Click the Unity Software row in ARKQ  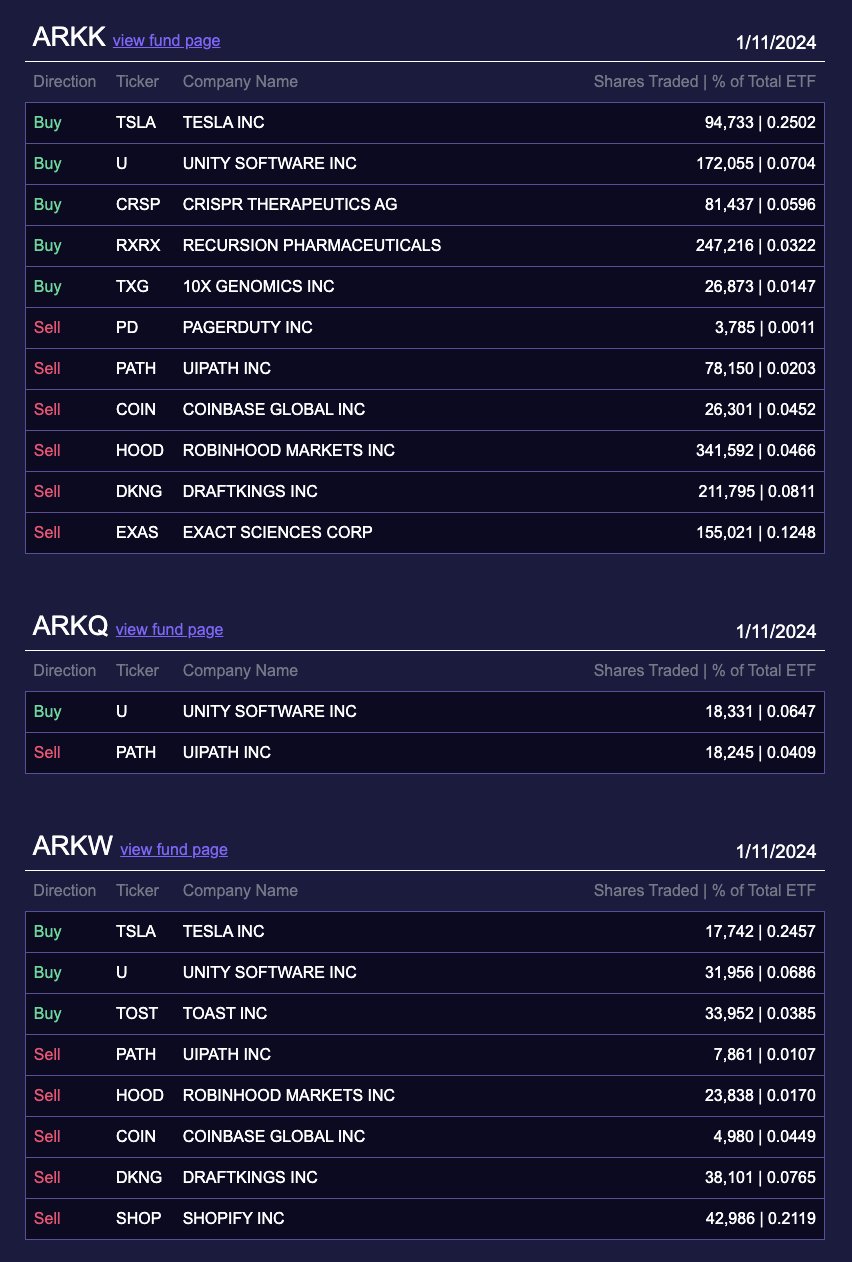click(424, 712)
